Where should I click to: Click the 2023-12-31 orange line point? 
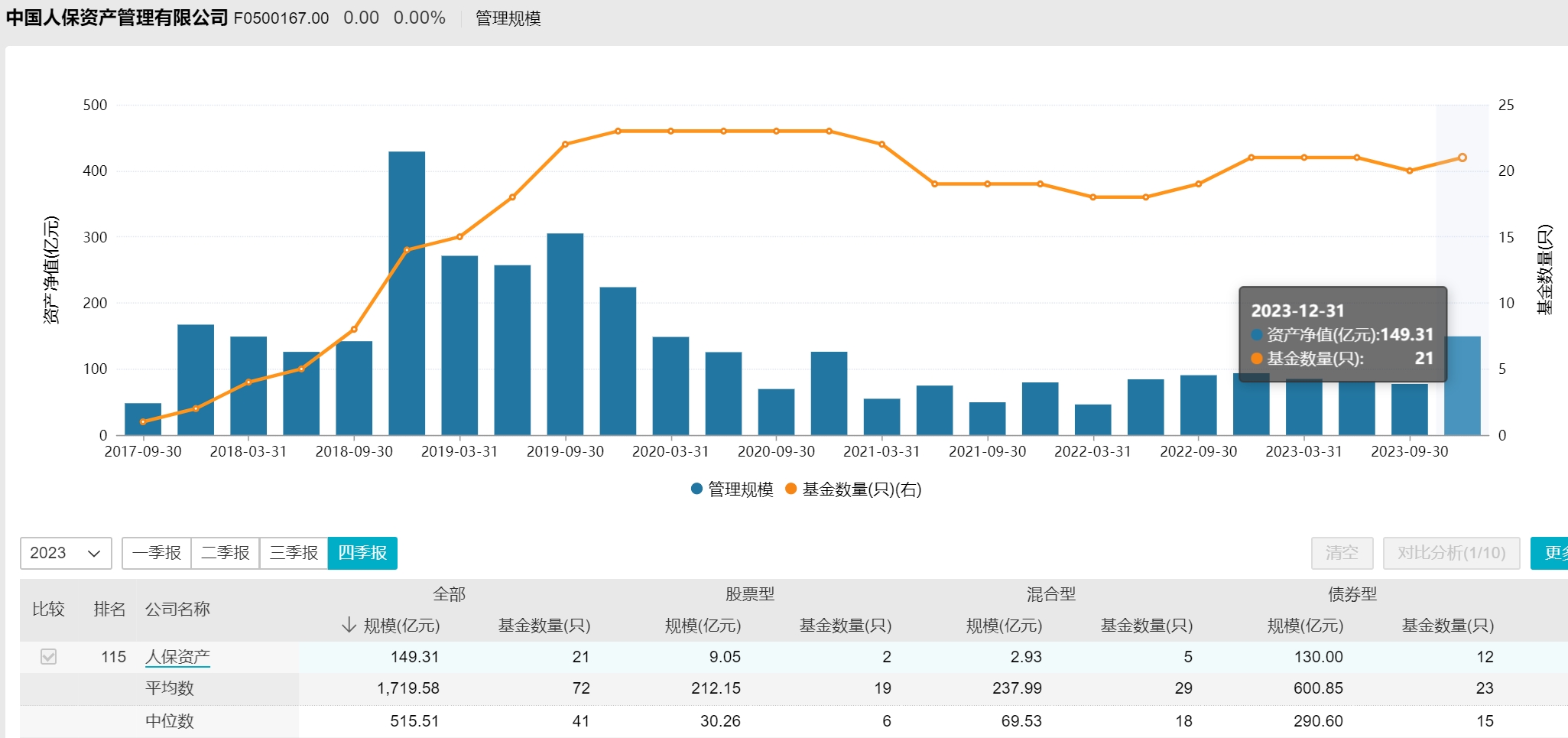1462,158
